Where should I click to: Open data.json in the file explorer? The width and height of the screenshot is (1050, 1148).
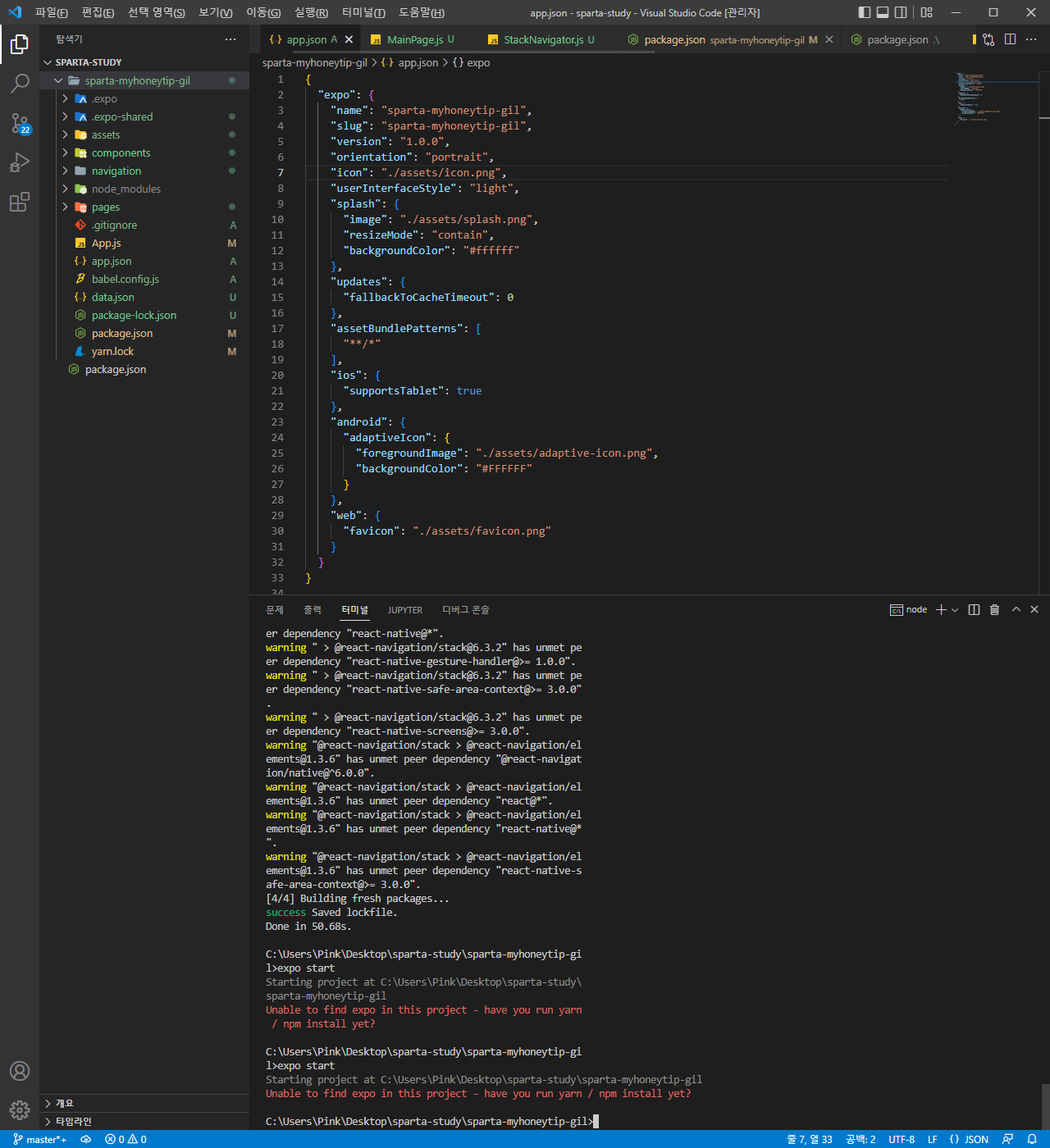click(x=144, y=297)
